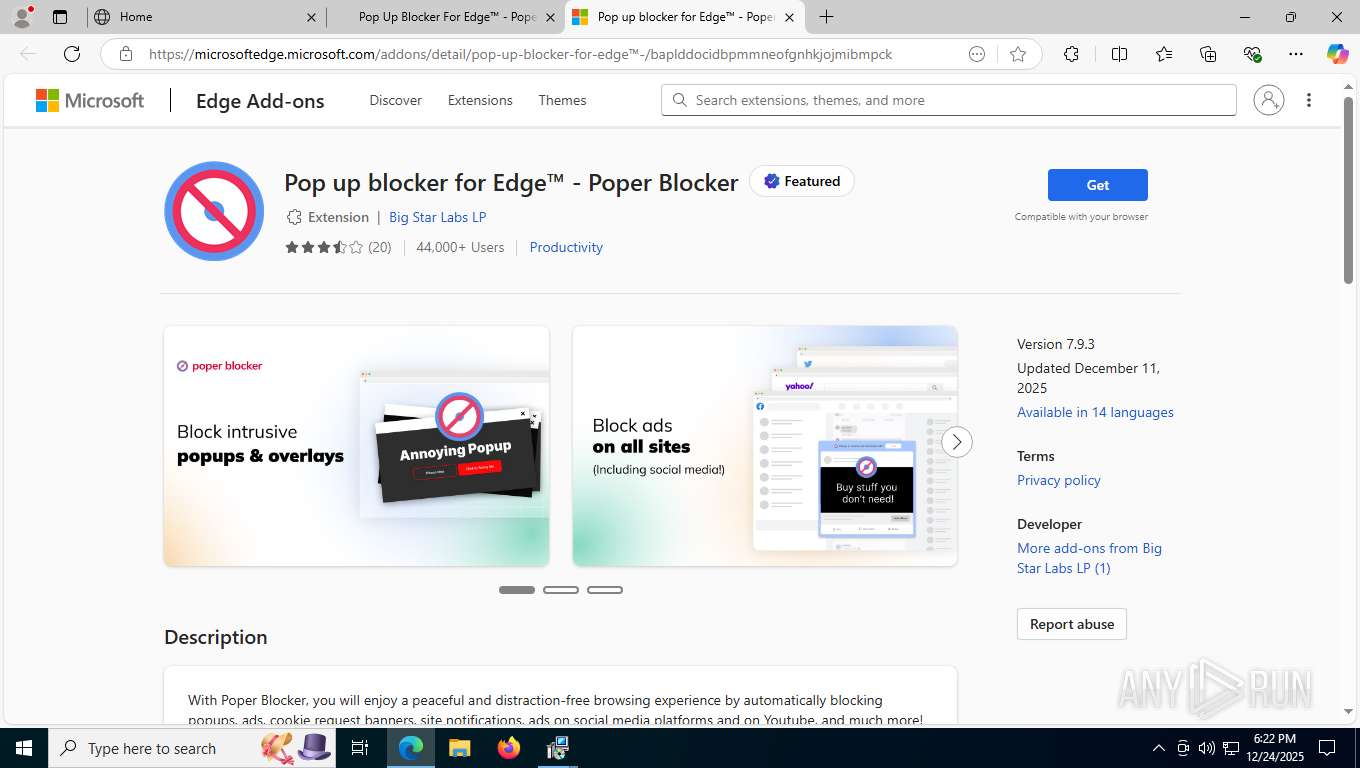Click the Poper Blocker extension logo

[214, 211]
